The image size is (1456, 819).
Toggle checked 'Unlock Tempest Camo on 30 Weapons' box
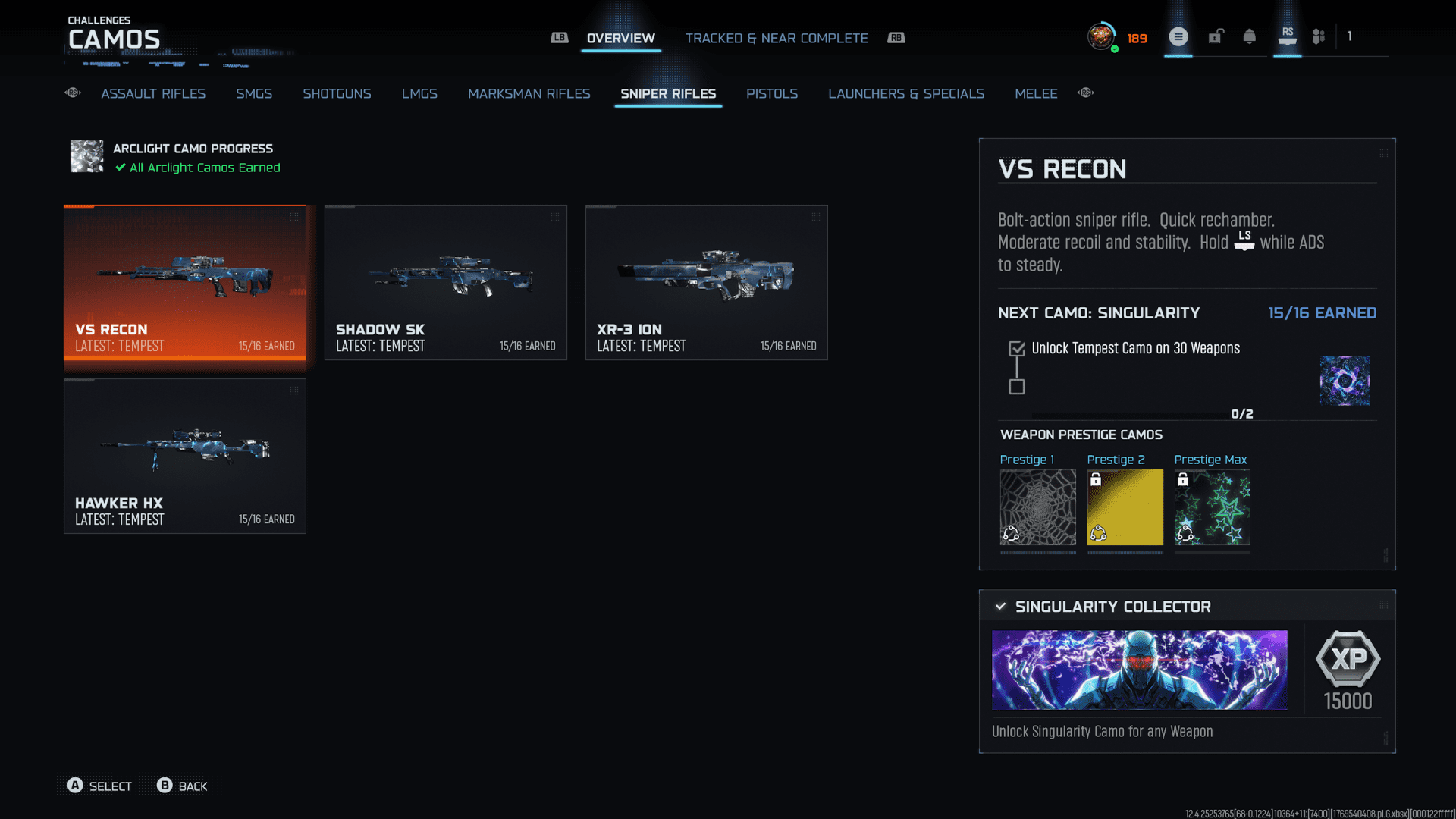pyautogui.click(x=1017, y=349)
